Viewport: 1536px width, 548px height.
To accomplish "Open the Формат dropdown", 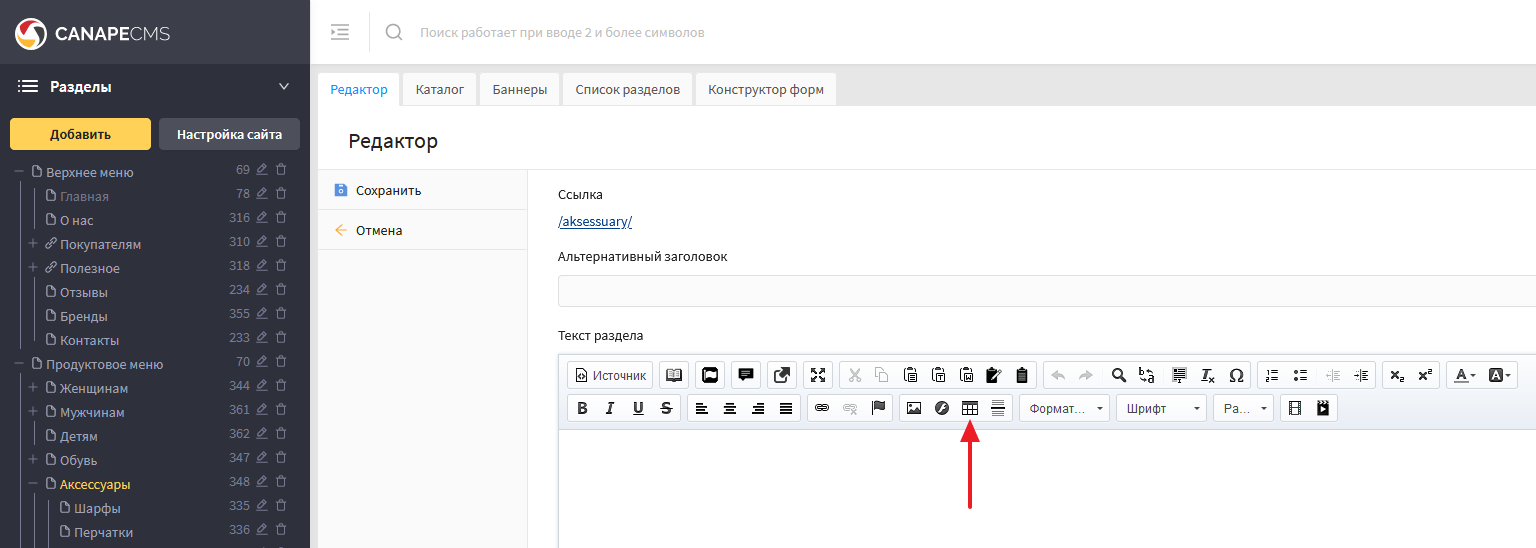I will pos(1064,408).
